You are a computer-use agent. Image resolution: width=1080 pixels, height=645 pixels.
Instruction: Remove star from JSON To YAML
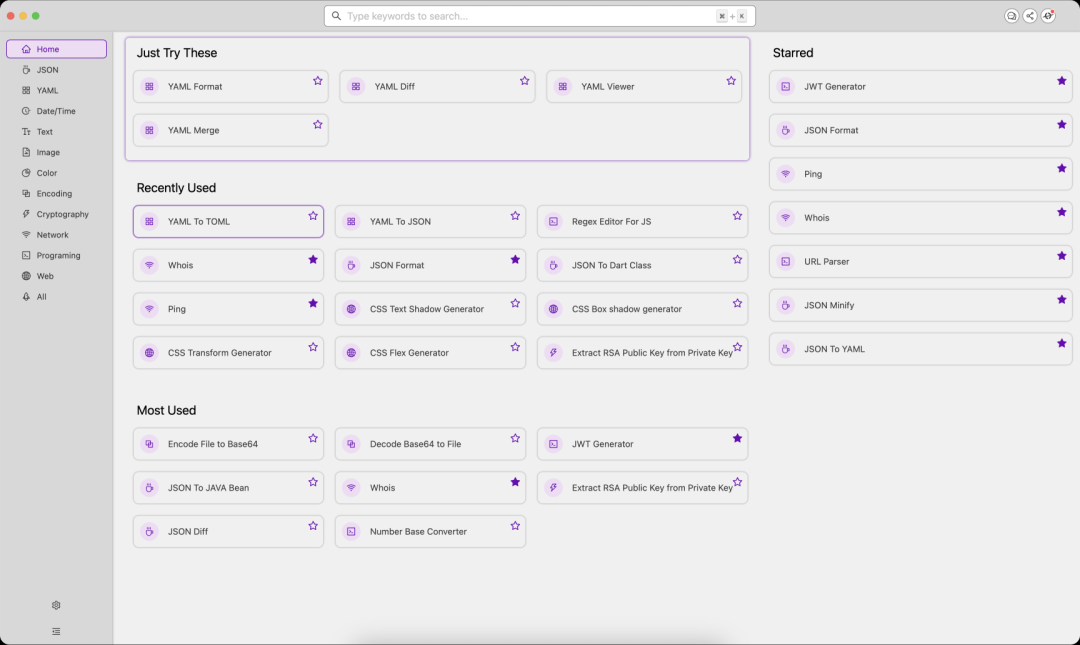1061,343
